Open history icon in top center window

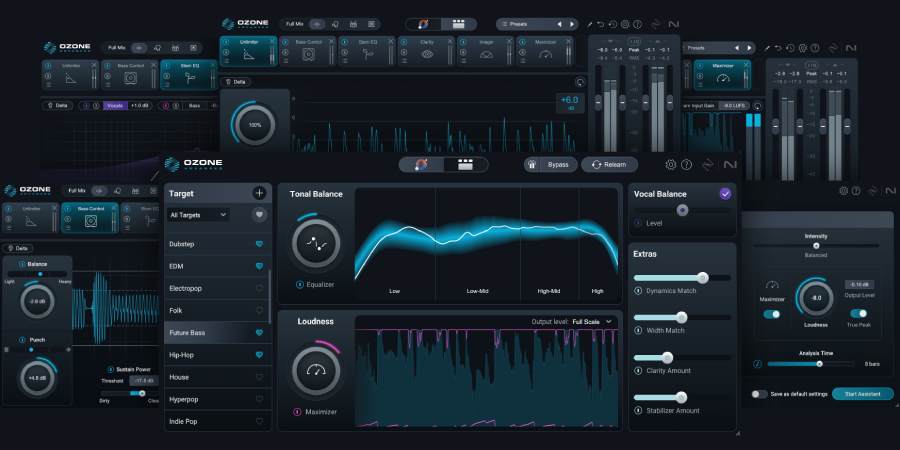(612, 25)
